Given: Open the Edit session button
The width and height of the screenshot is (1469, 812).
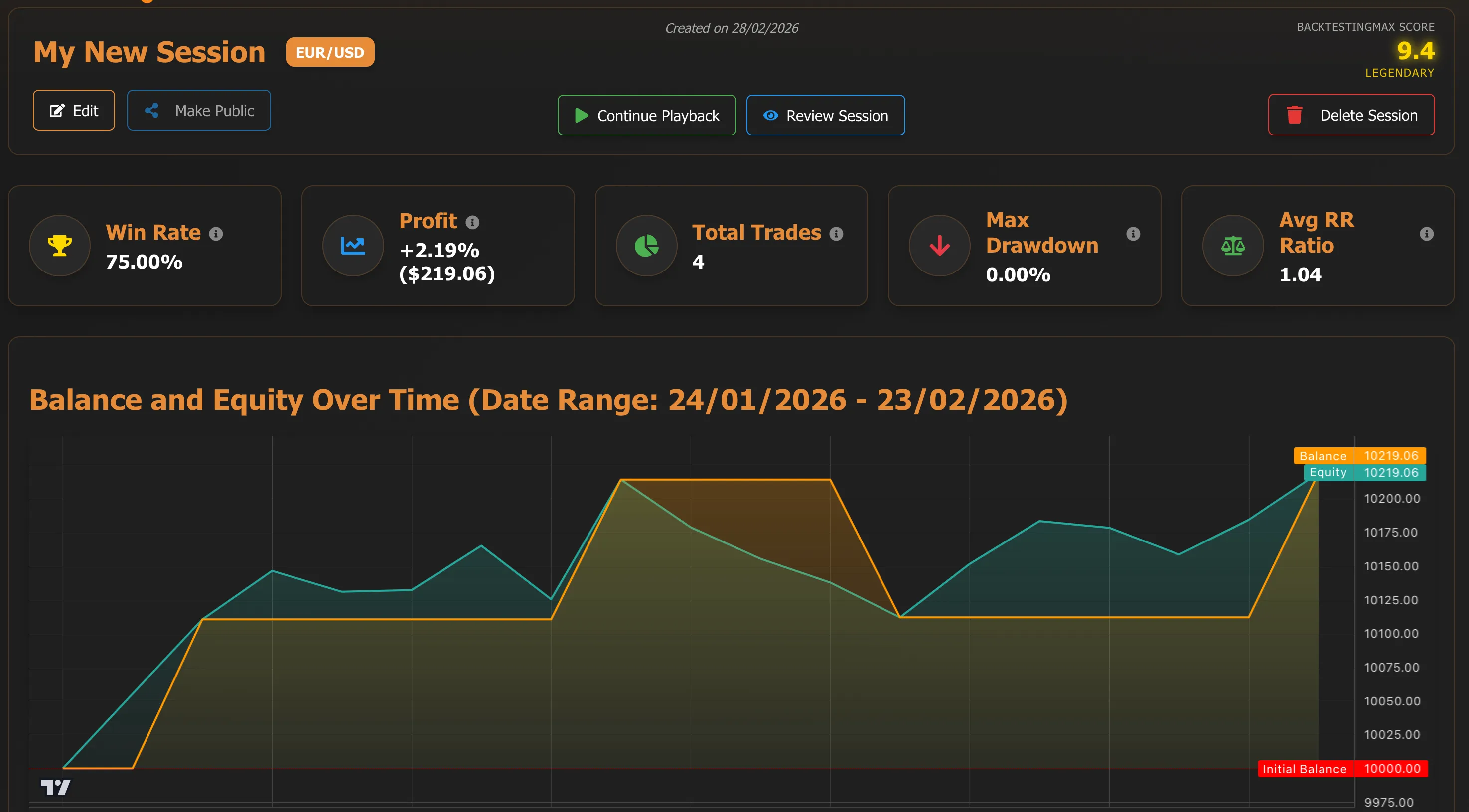Looking at the screenshot, I should (x=74, y=110).
